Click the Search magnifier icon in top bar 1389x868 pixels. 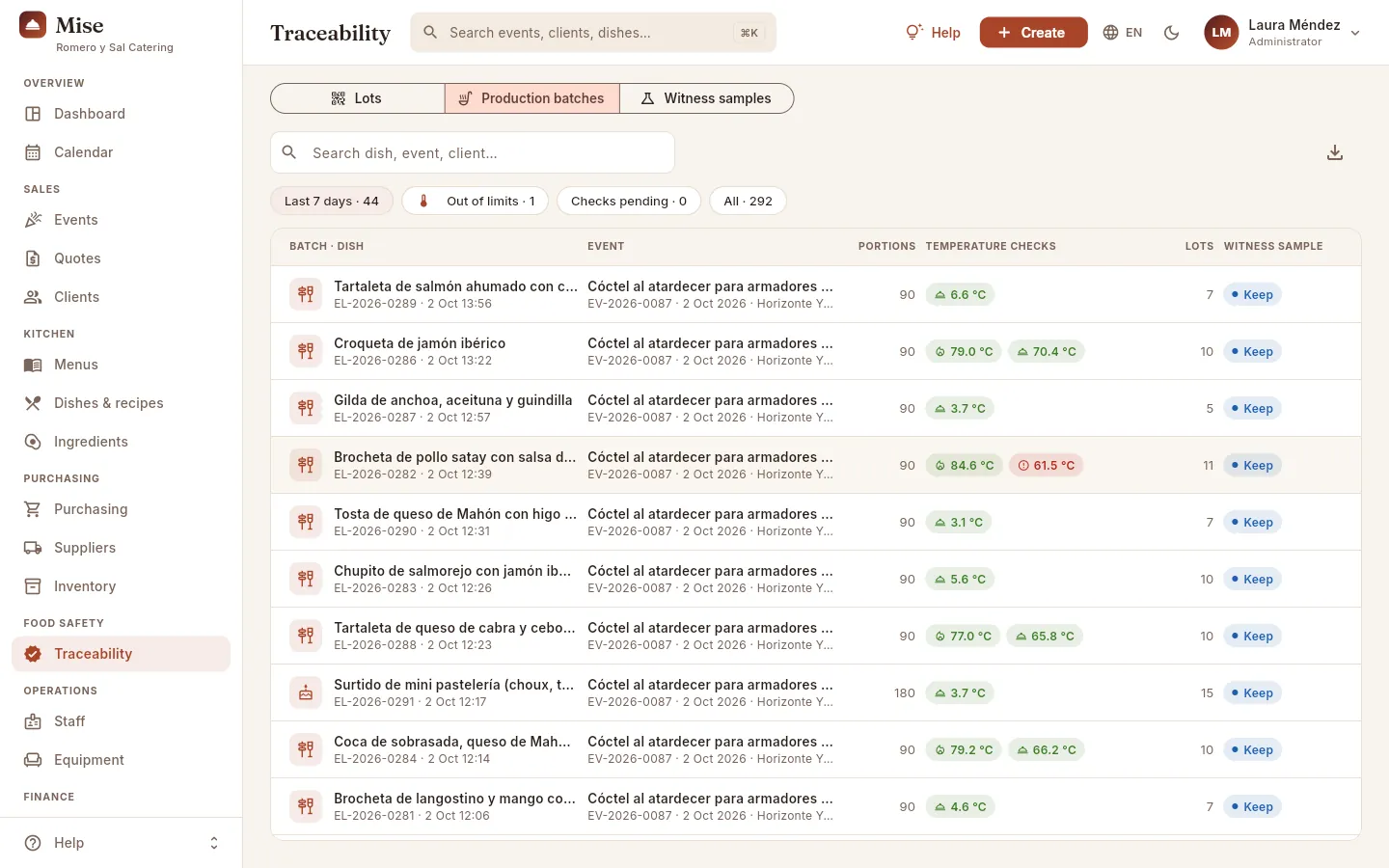click(431, 33)
